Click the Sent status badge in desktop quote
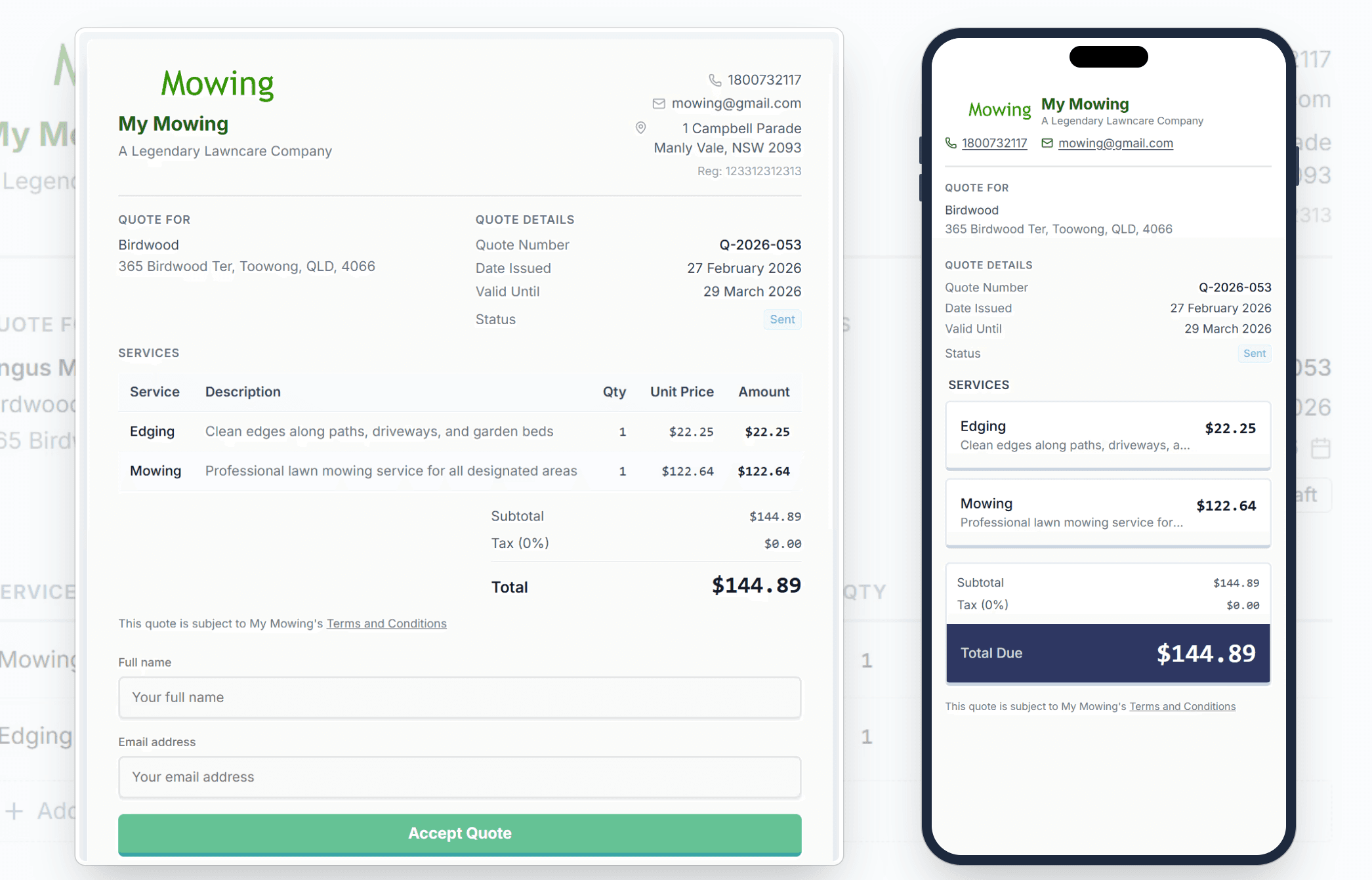1372x880 pixels. pos(782,320)
